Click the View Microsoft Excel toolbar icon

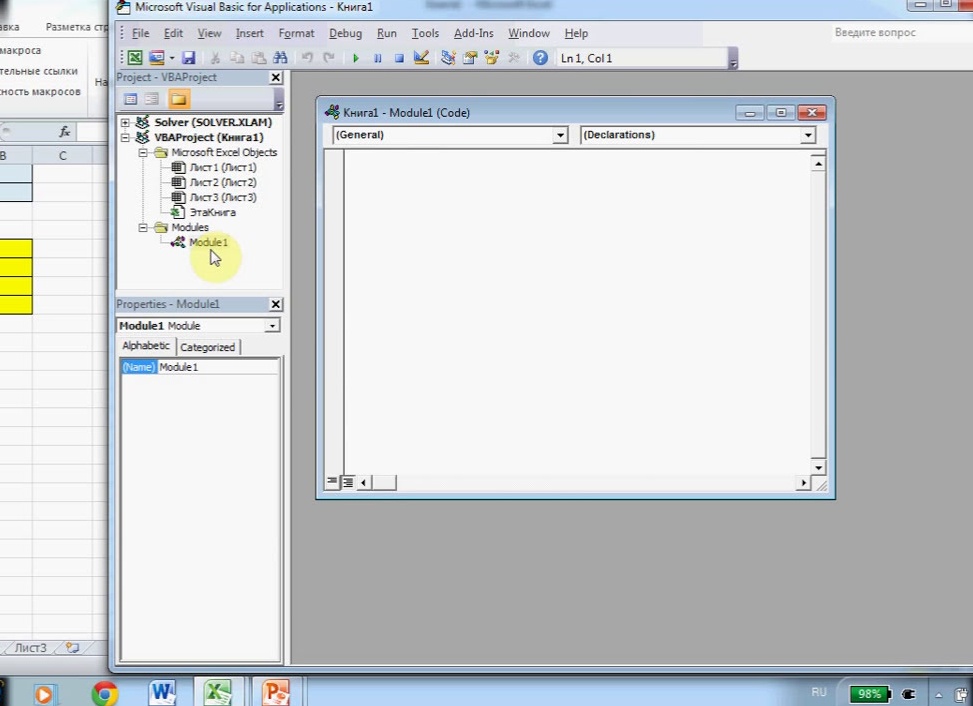(x=135, y=58)
